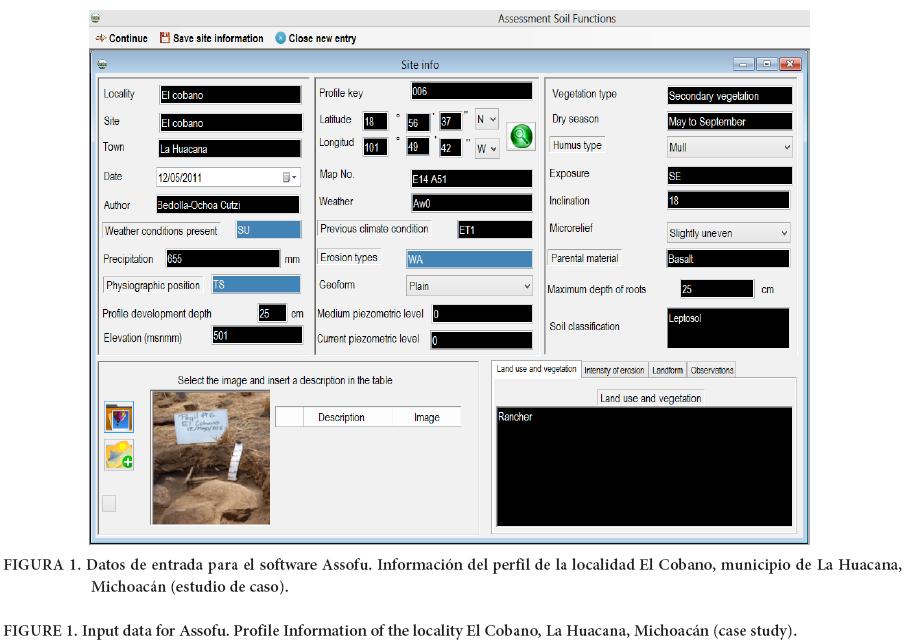Switch to the Observations tab
The height and width of the screenshot is (644, 906).
point(712,370)
